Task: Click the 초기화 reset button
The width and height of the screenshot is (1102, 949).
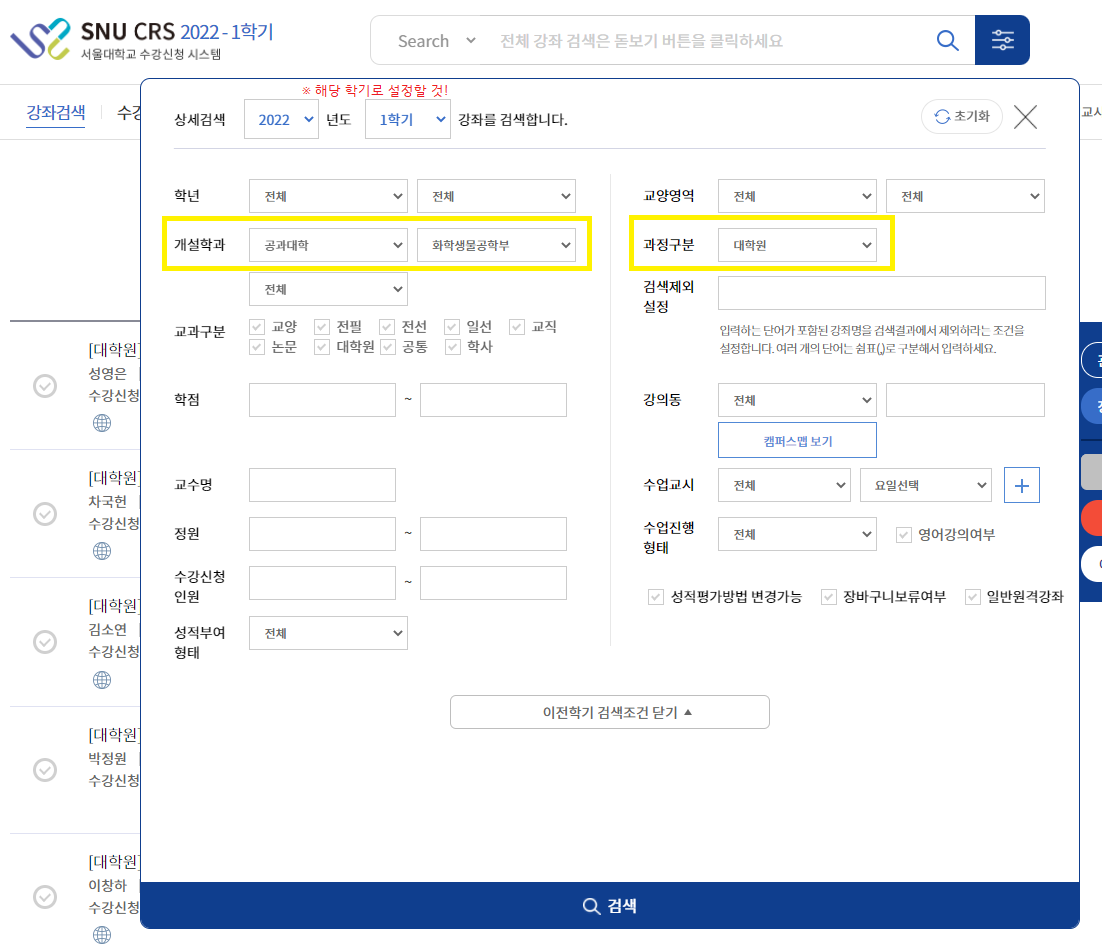Action: tap(961, 116)
